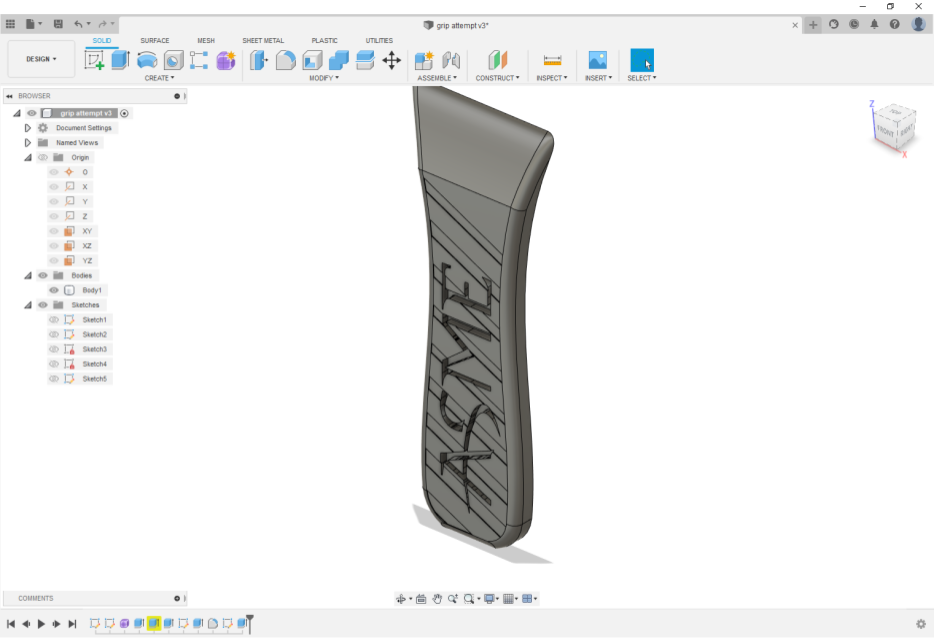Expand the Named Views folder
Screen dimensions: 934x638
pos(27,142)
